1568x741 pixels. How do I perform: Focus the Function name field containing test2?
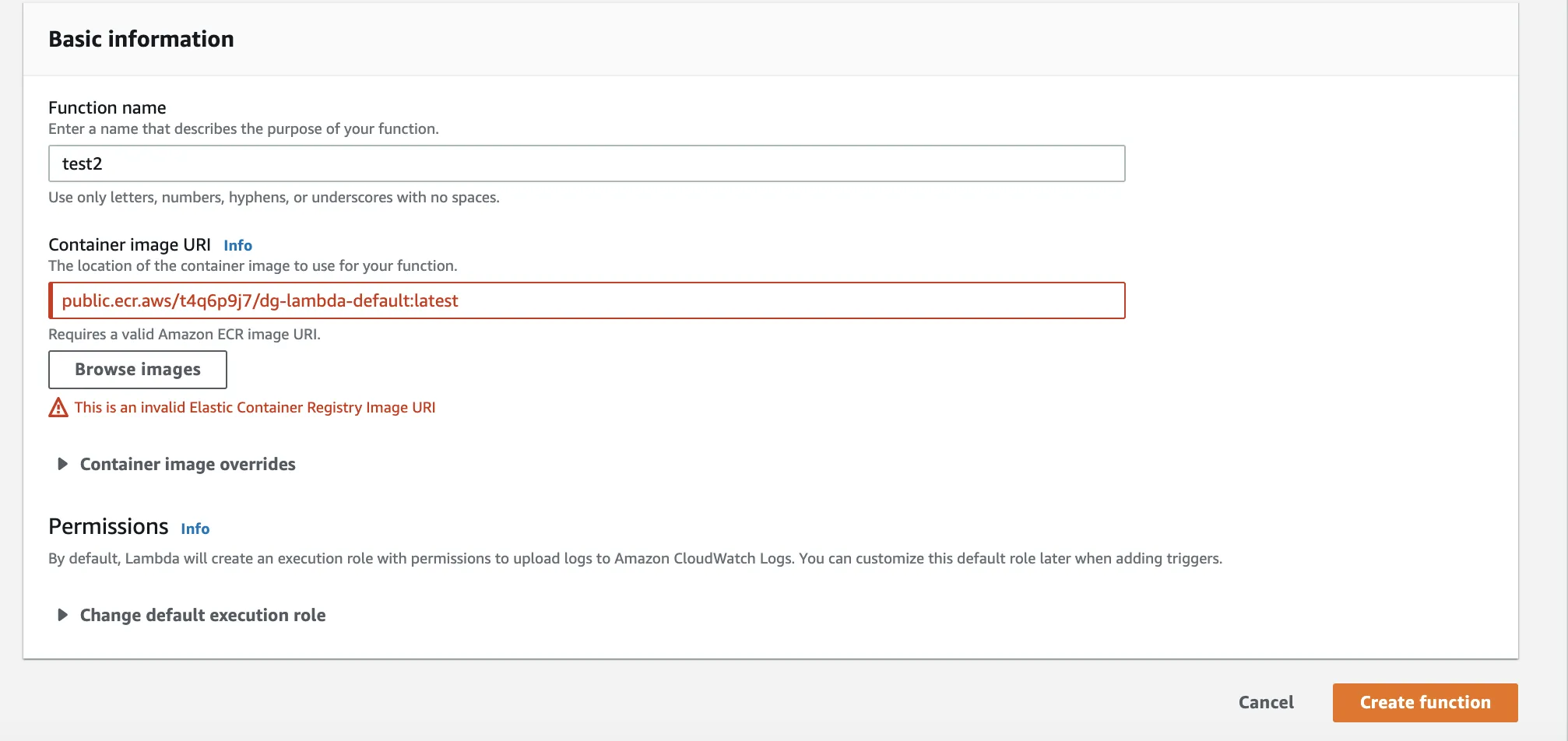click(586, 163)
